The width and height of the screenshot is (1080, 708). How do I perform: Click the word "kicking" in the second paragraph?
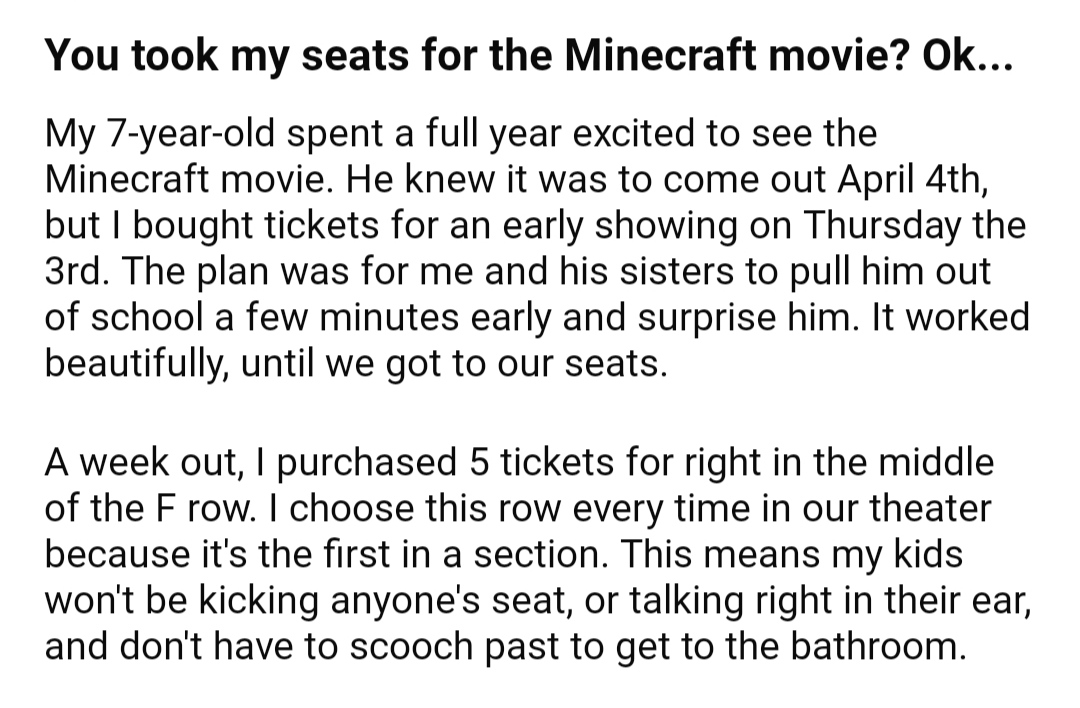tap(259, 601)
